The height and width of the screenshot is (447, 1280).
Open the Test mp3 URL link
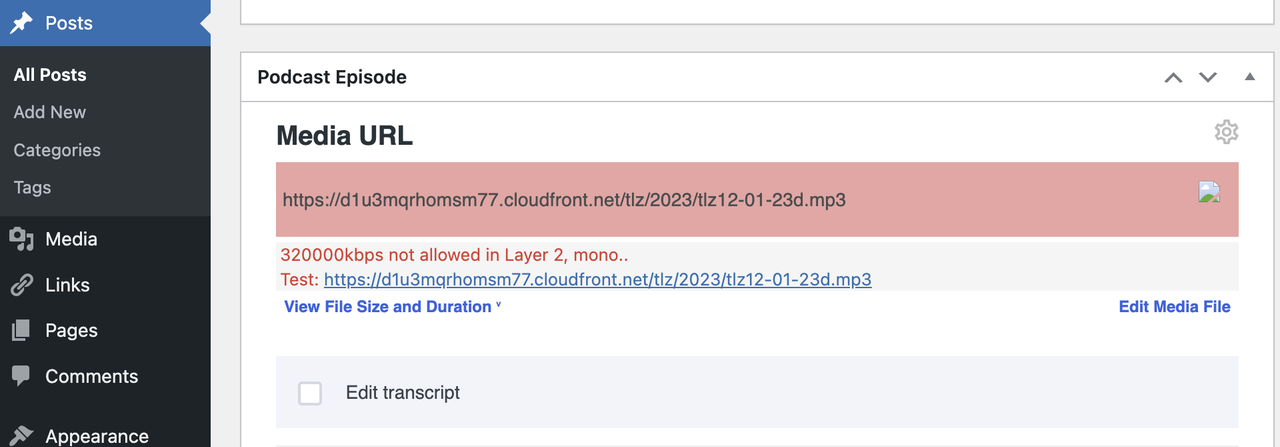[598, 280]
